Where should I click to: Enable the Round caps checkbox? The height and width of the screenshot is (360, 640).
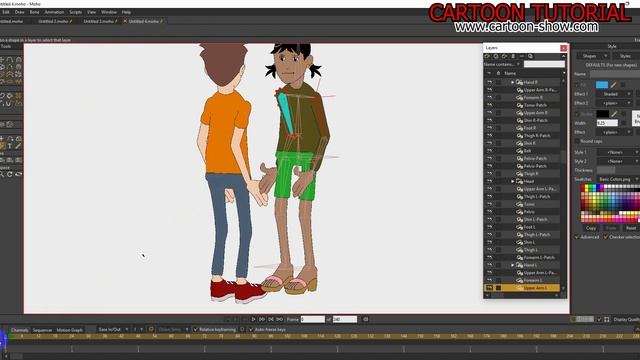577,141
